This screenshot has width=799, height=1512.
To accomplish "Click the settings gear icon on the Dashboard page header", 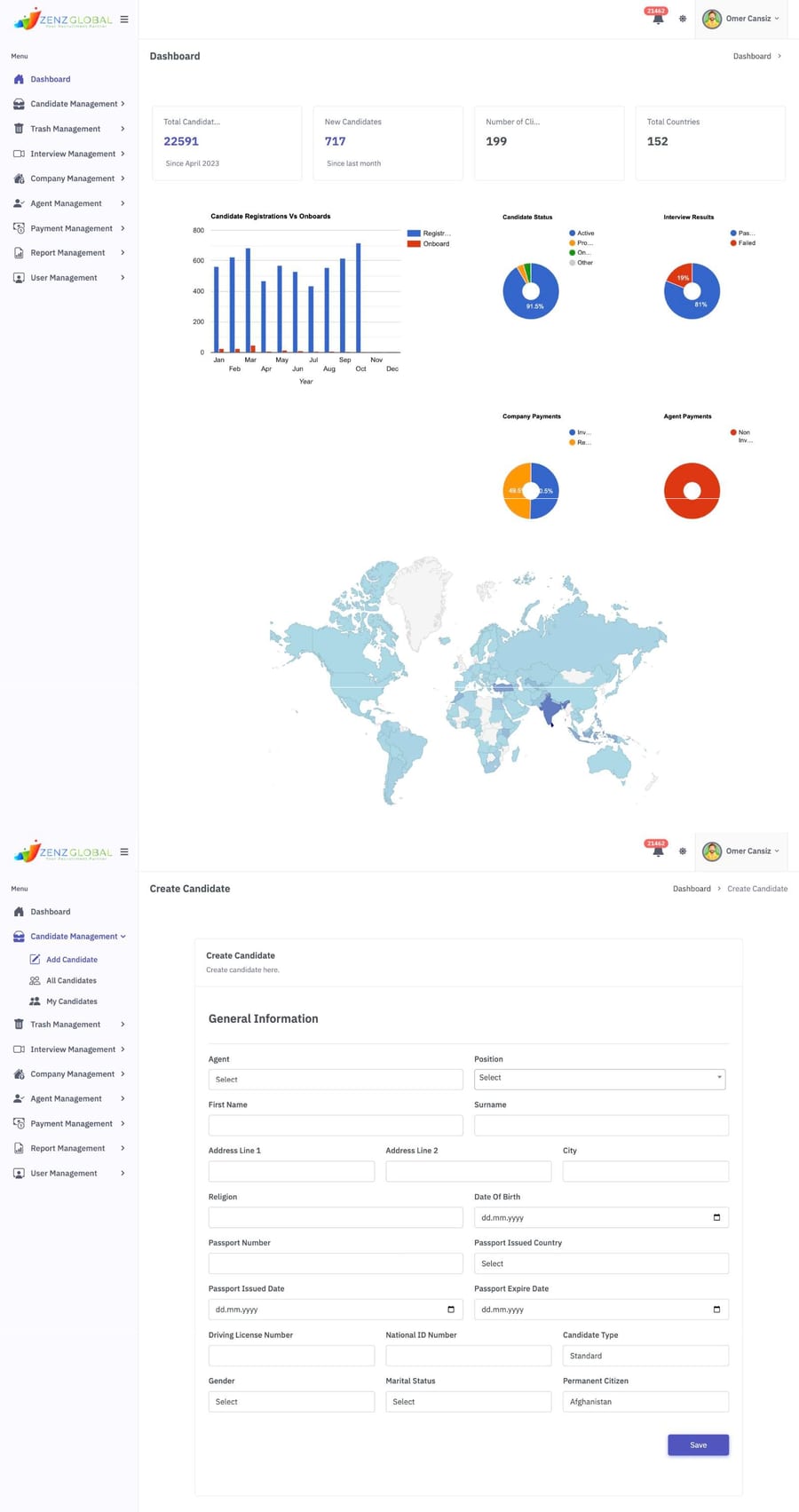I will [683, 19].
